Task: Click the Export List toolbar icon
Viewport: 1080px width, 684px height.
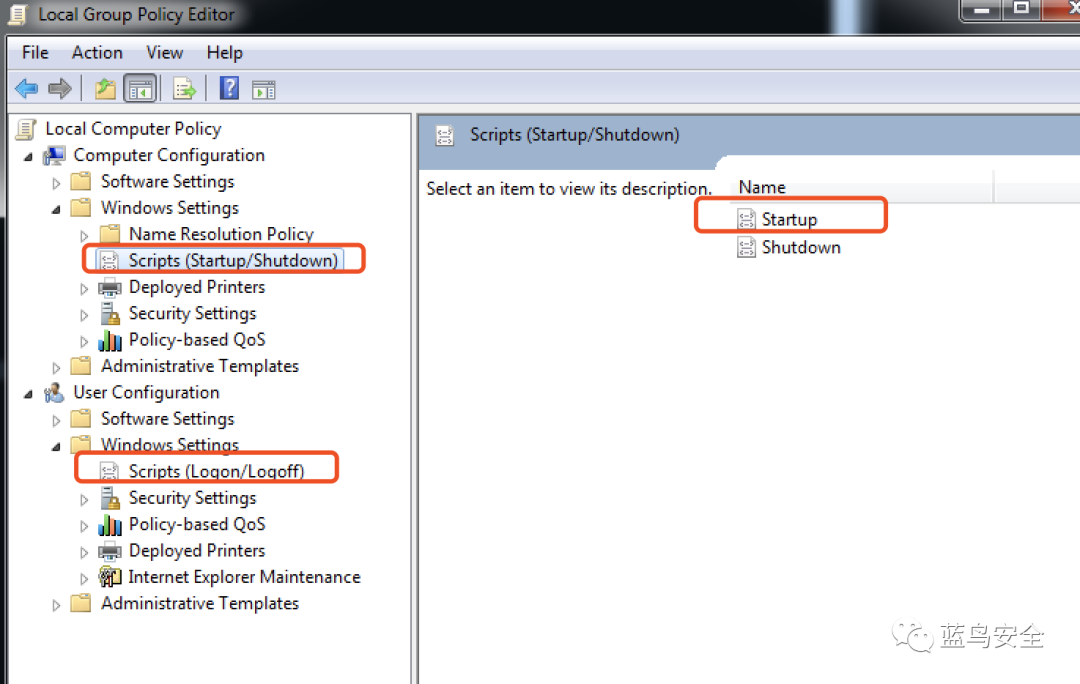Action: [184, 89]
